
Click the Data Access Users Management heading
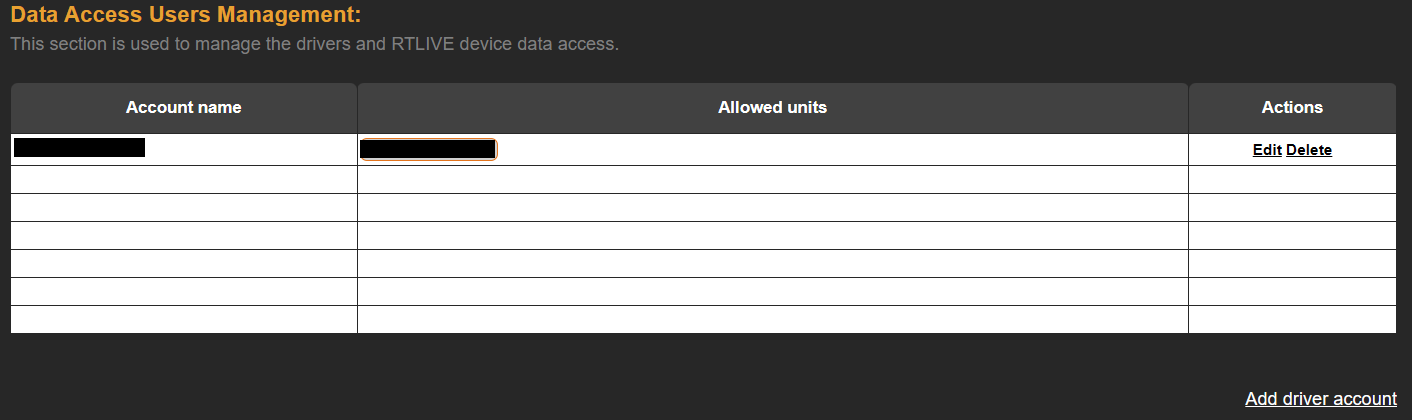(186, 15)
